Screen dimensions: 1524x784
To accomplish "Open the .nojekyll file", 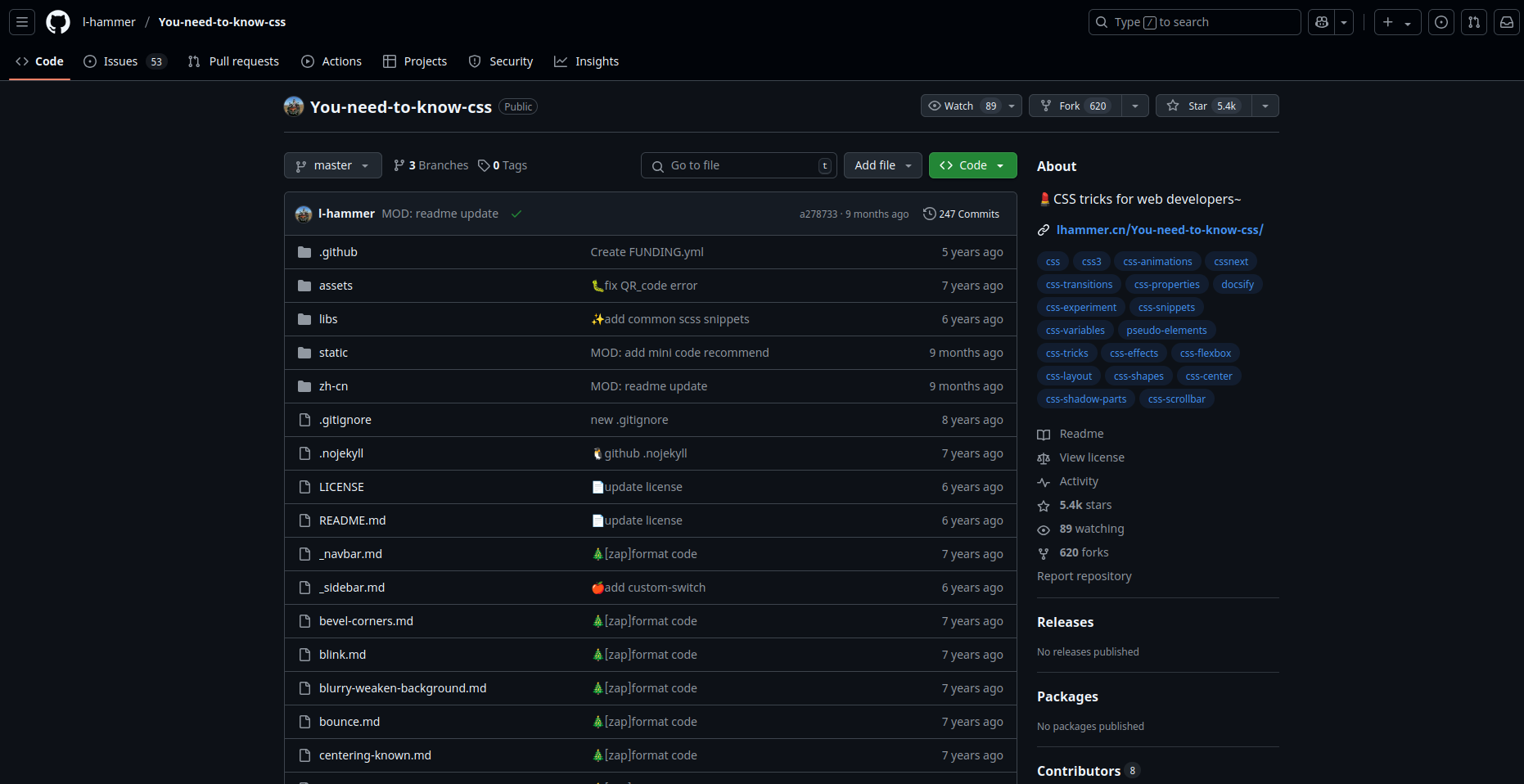I will tap(341, 453).
